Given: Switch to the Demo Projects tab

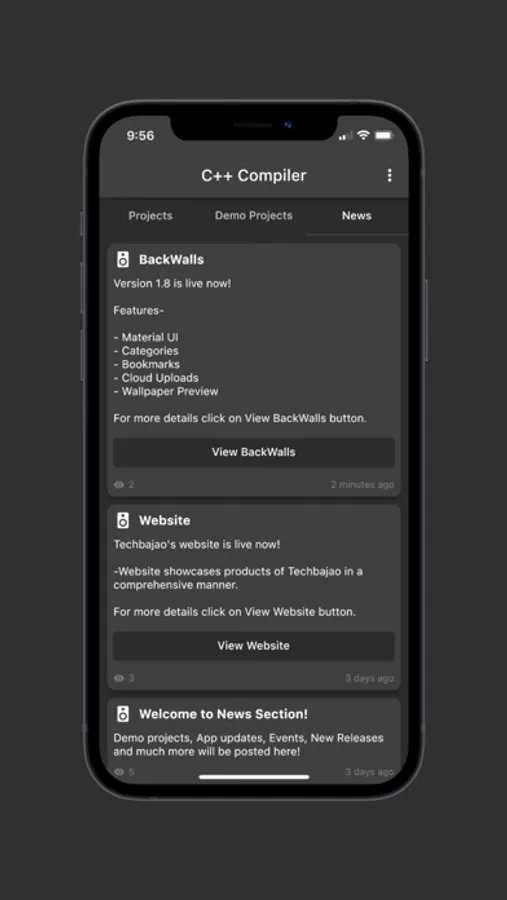Looking at the screenshot, I should (254, 216).
